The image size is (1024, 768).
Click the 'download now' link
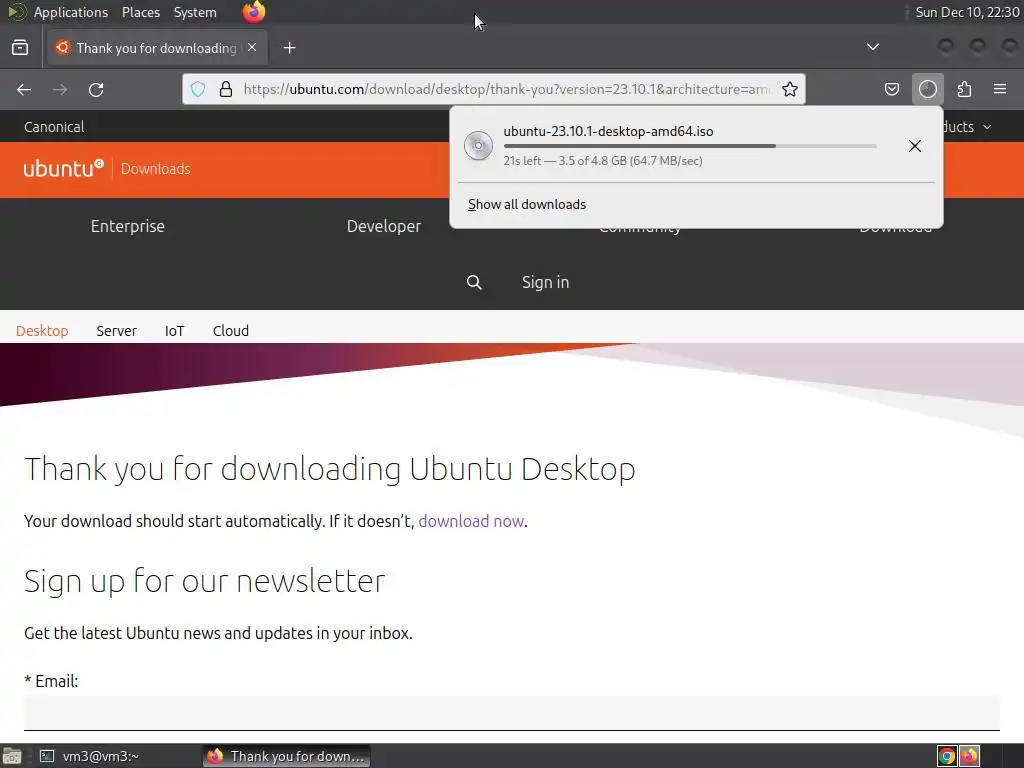pyautogui.click(x=471, y=521)
